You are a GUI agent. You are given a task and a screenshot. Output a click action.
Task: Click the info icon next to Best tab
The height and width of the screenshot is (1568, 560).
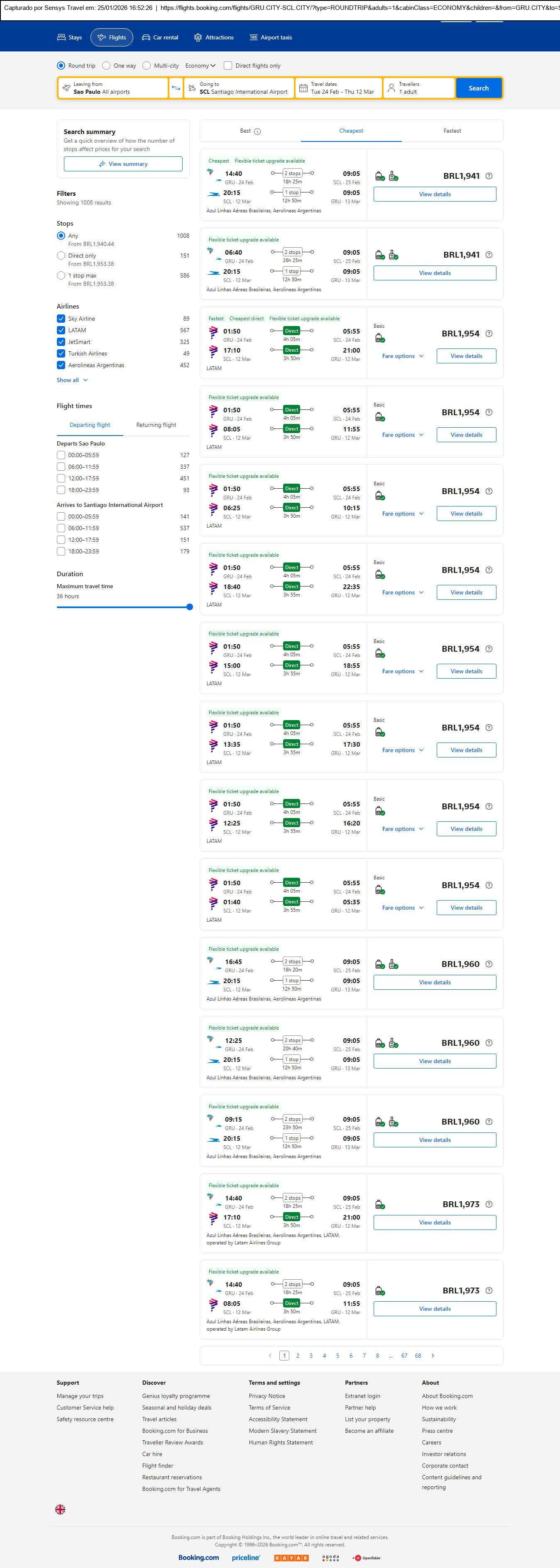coord(257,131)
